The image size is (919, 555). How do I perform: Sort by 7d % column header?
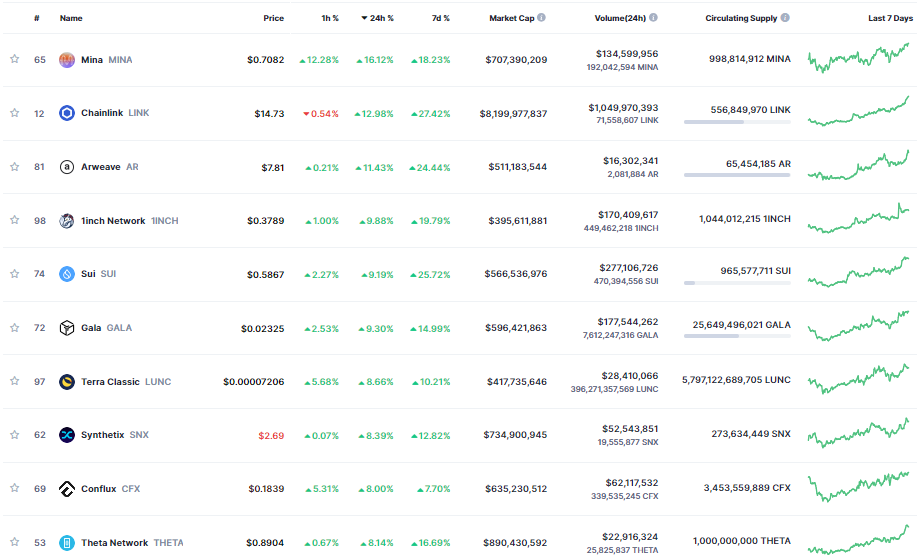(x=441, y=18)
